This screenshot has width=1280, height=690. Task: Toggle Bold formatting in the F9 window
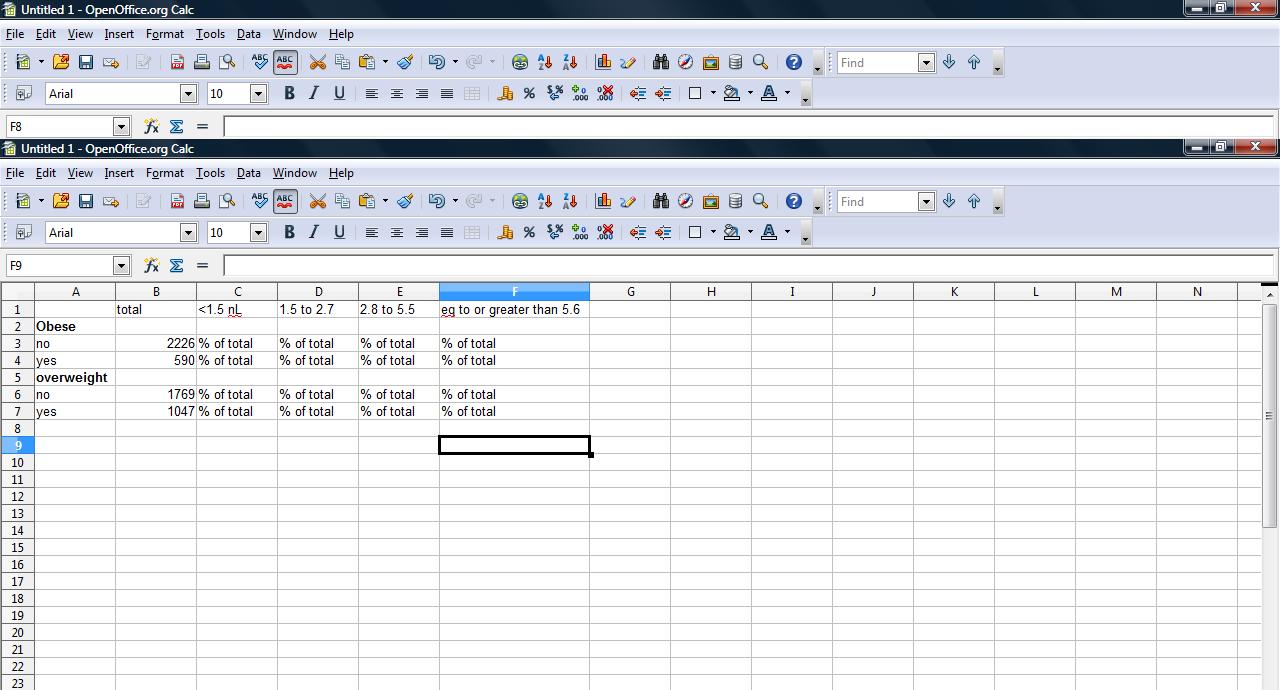(289, 232)
